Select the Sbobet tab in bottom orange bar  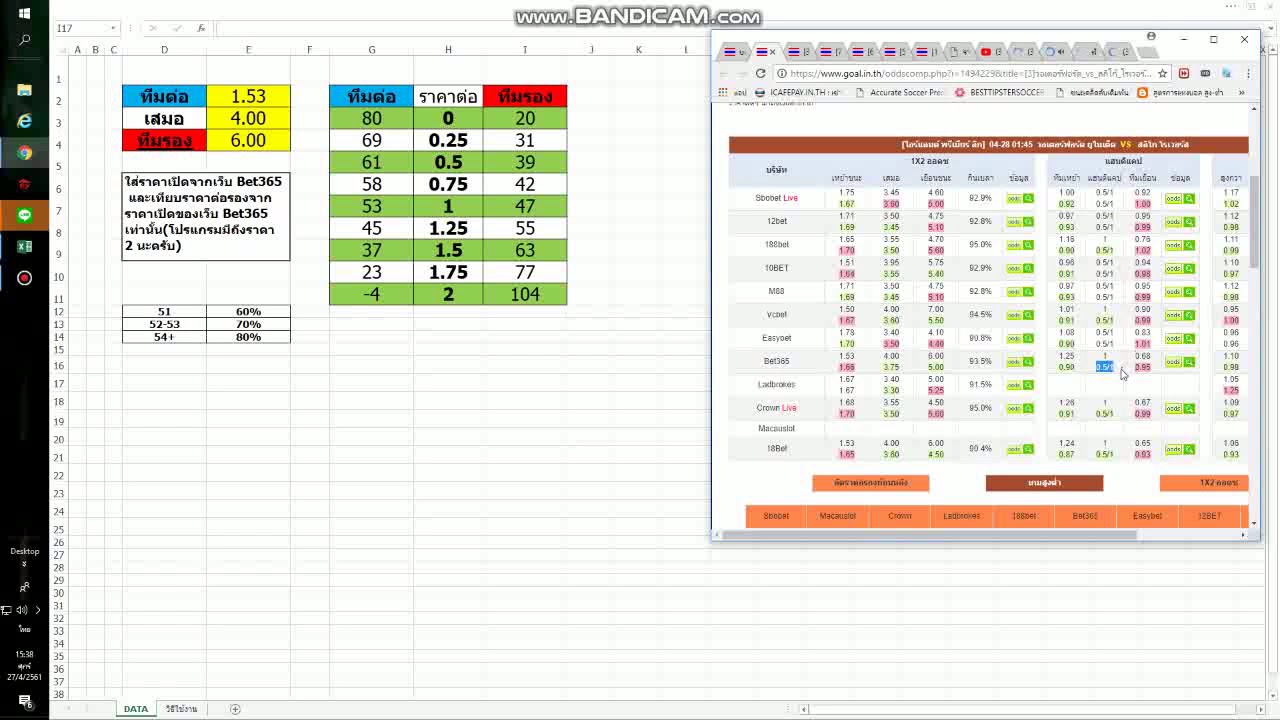point(776,516)
